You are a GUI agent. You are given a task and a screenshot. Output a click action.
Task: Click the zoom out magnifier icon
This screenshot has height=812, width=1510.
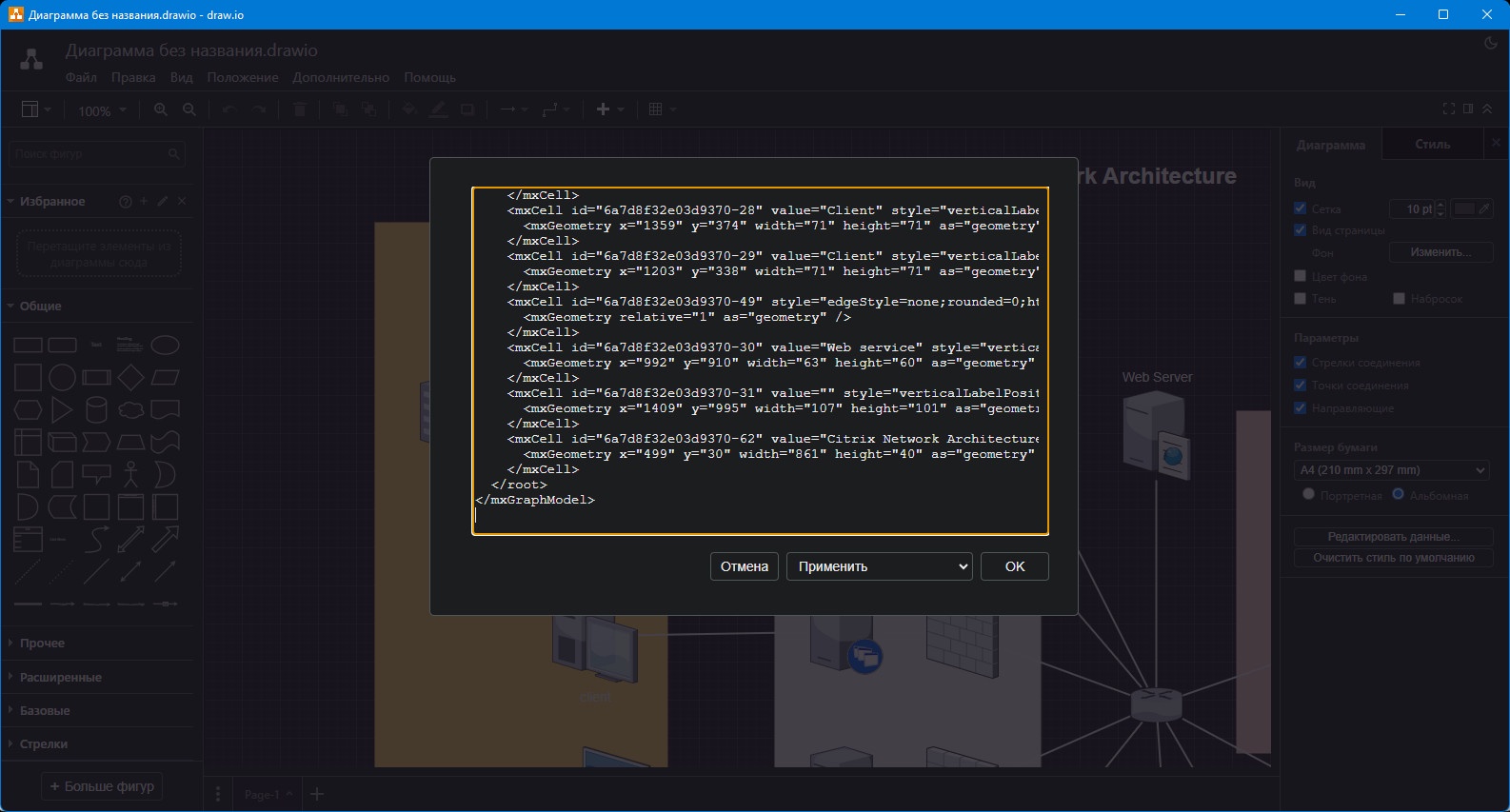[x=189, y=109]
